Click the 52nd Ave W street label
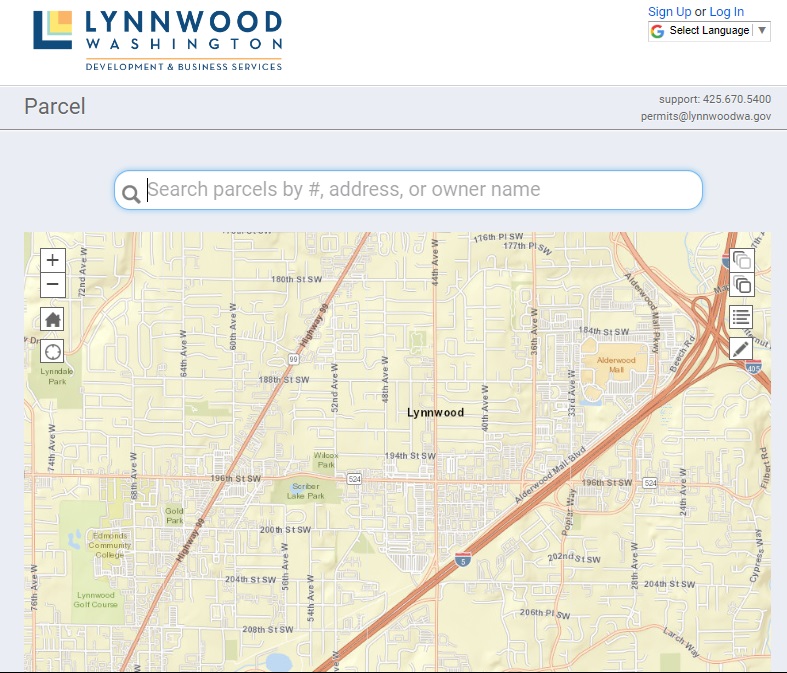 pyautogui.click(x=335, y=388)
